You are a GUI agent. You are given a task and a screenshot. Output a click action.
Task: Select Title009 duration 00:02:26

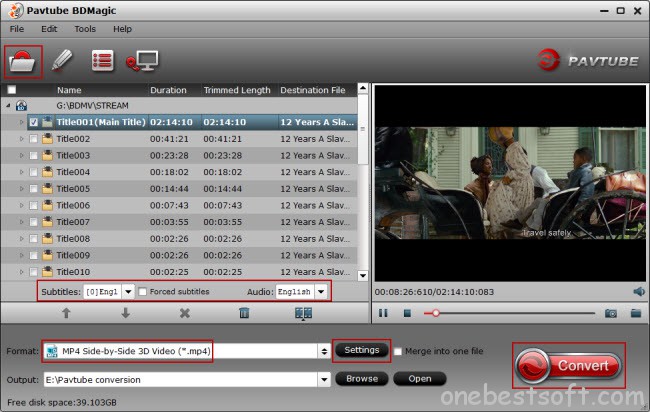[169, 255]
